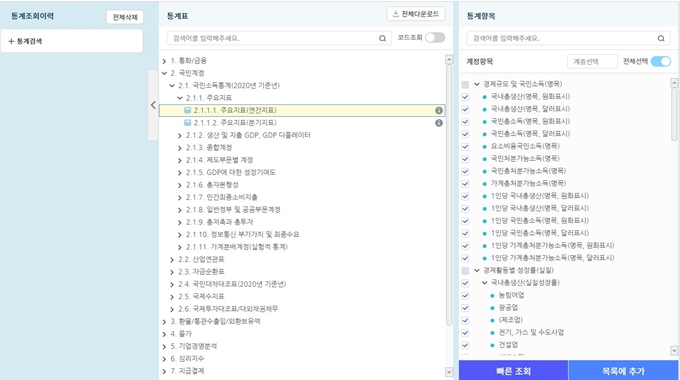The image size is (680, 380).
Task: Expand 2.2. 산업연관표 node
Action: (x=172, y=260)
